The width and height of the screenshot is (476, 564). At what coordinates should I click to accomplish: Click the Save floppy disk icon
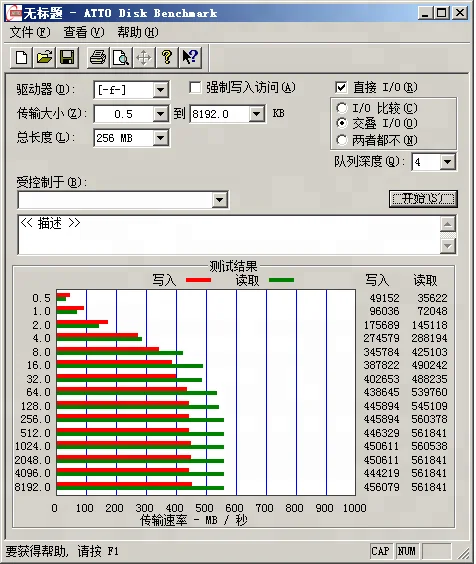point(67,57)
